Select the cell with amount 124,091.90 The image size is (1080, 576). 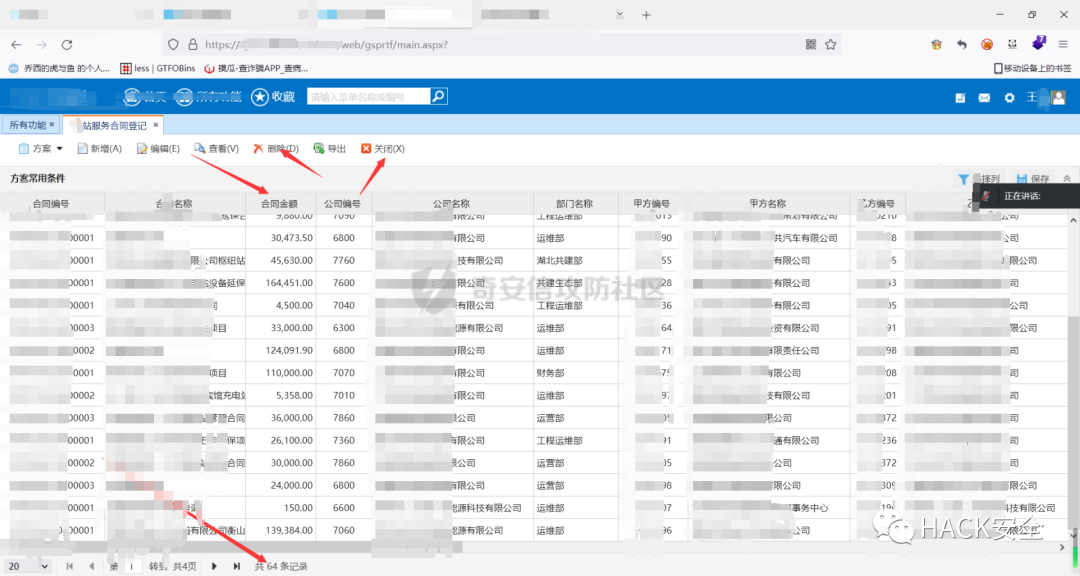click(x=280, y=351)
